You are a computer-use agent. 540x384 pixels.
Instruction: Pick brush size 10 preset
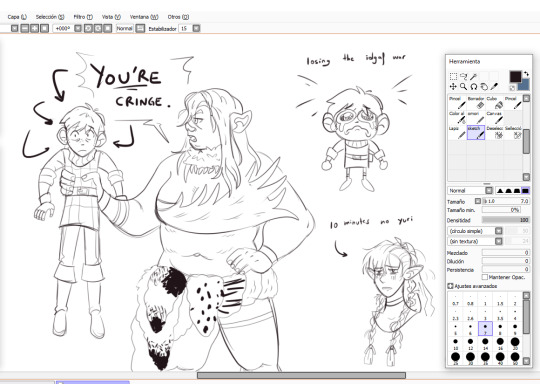click(456, 344)
